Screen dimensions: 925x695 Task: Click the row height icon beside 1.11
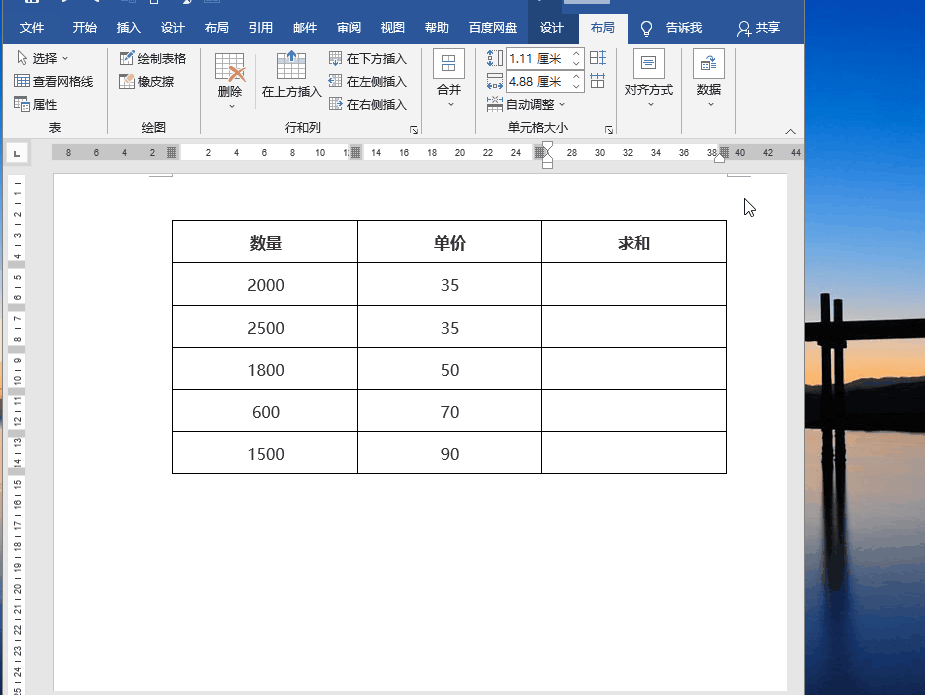coord(495,58)
